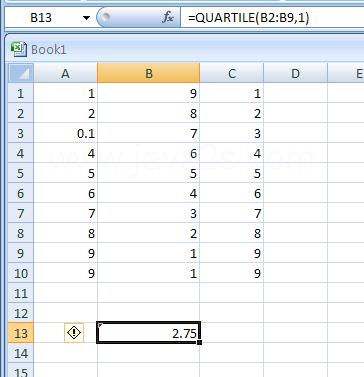The height and width of the screenshot is (377, 364).
Task: Click the formula bar with QUARTILE formula
Action: tap(272, 17)
